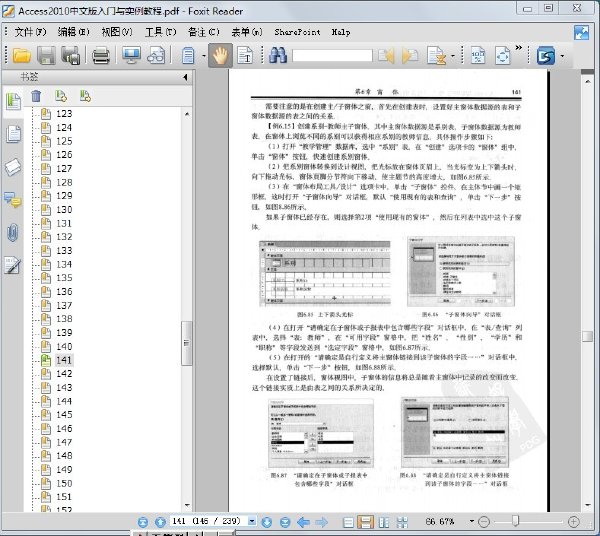Go to the previous page button

[x=161, y=522]
